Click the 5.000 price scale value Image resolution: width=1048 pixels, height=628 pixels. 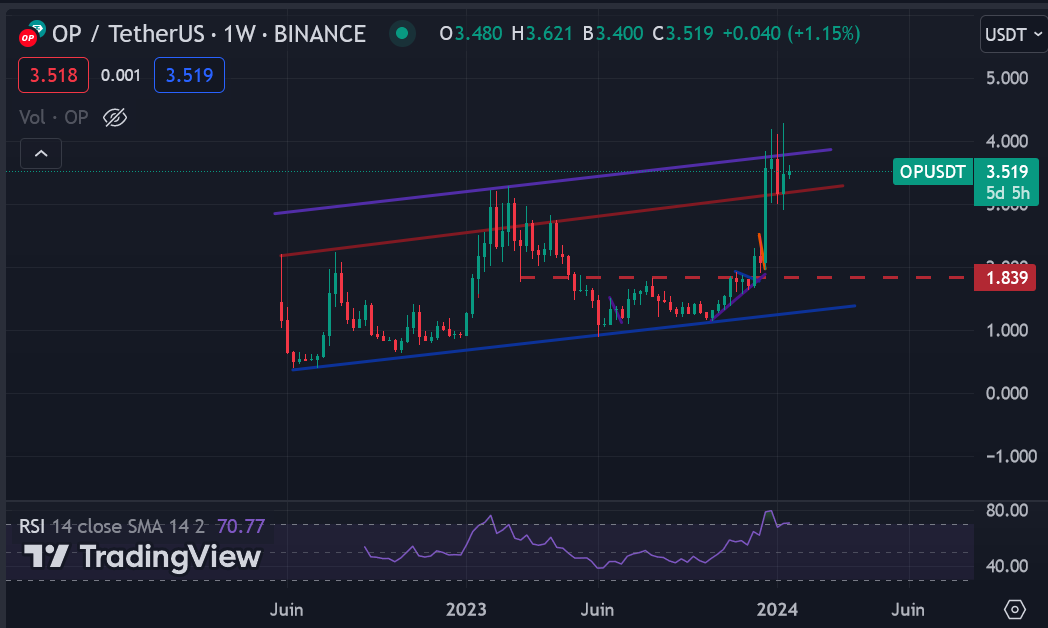click(x=1007, y=77)
